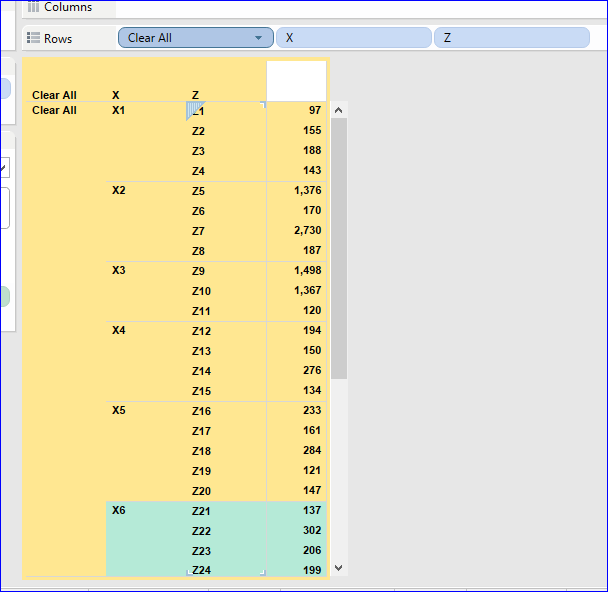The image size is (608, 592).
Task: Select the value 97 cell
Action: 315,110
